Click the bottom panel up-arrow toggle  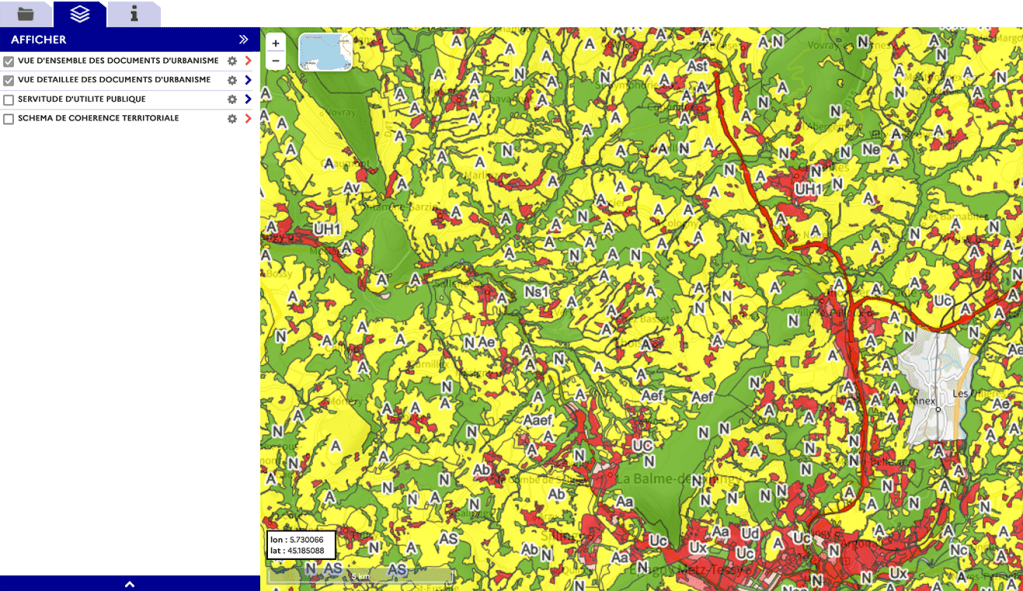[129, 584]
